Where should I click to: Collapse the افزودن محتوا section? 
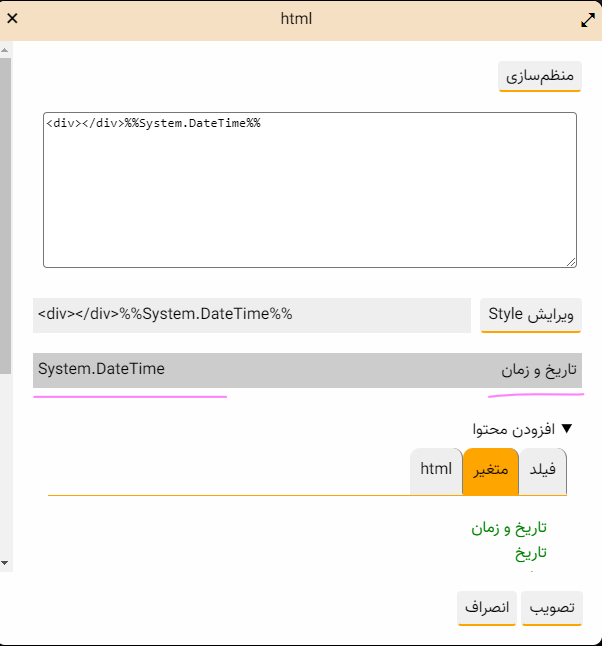567,429
